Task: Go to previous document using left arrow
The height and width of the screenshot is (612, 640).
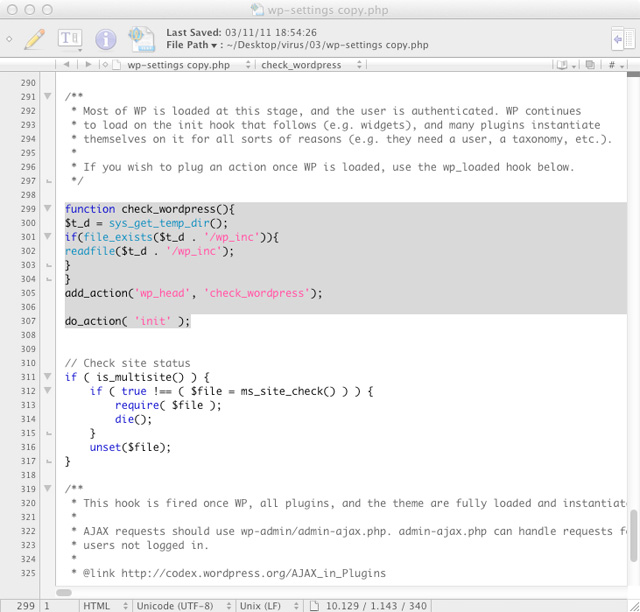Action: [66, 65]
